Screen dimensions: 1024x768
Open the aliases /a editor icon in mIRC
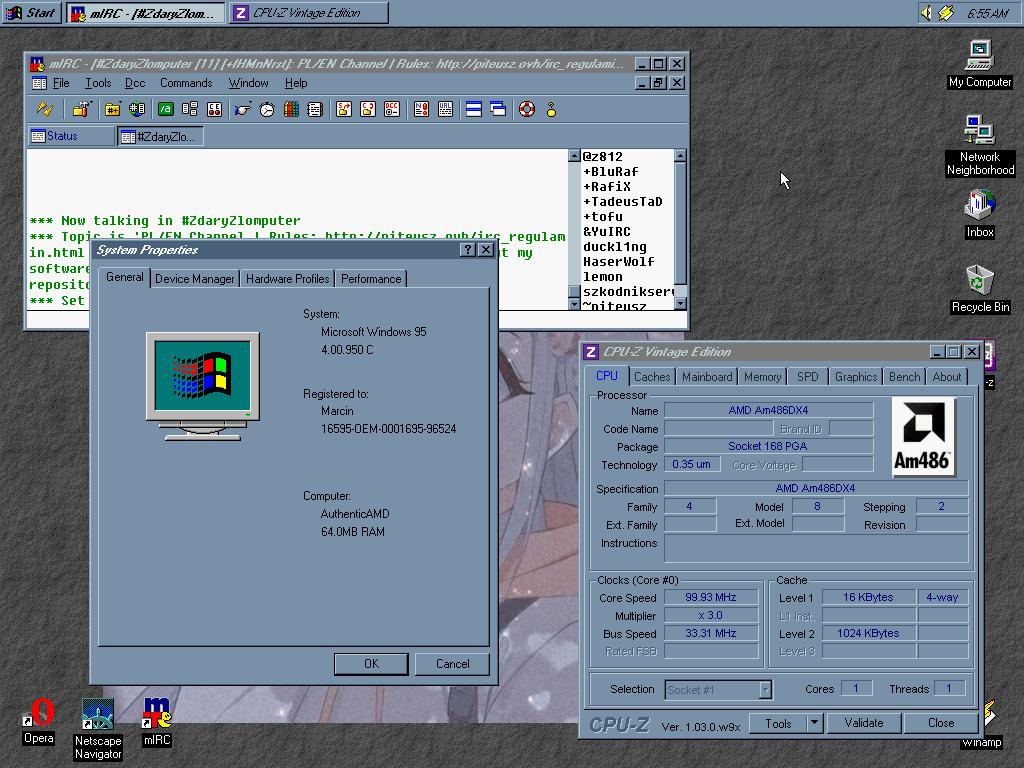[x=166, y=109]
